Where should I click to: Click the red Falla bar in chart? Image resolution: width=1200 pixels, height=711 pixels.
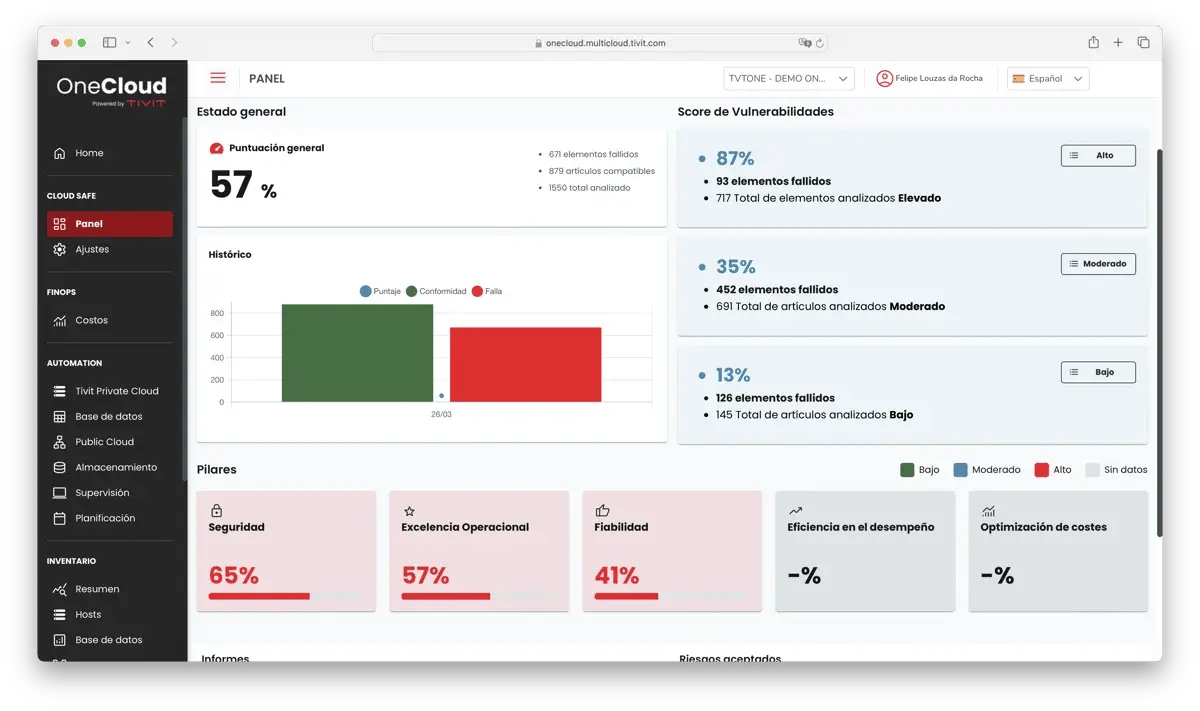[x=525, y=365]
